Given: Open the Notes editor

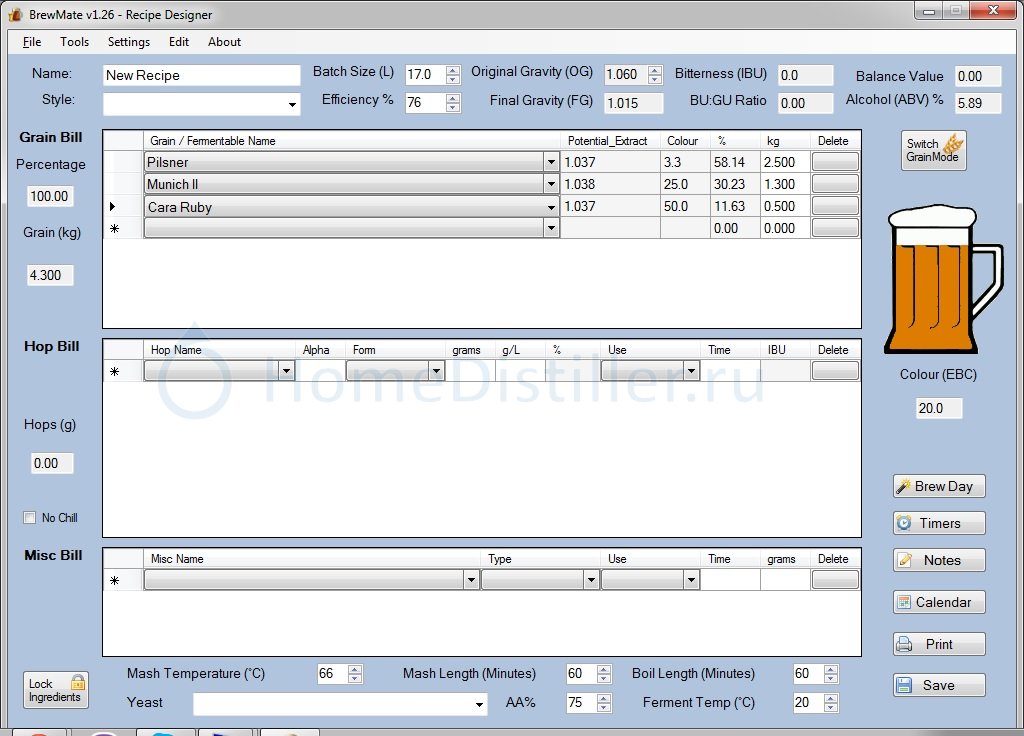Looking at the screenshot, I should coord(939,560).
